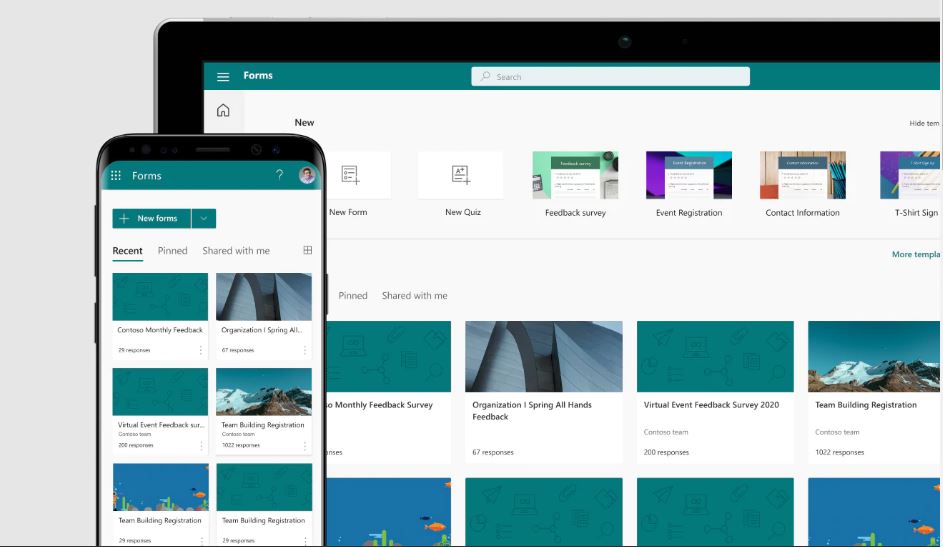The width and height of the screenshot is (943, 547).
Task: Click the New Form icon tile on the tablet
Action: tap(350, 174)
